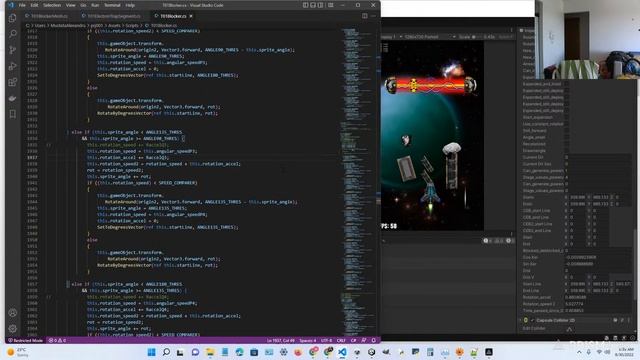Open the Terminal menu

pyautogui.click(x=112, y=5)
